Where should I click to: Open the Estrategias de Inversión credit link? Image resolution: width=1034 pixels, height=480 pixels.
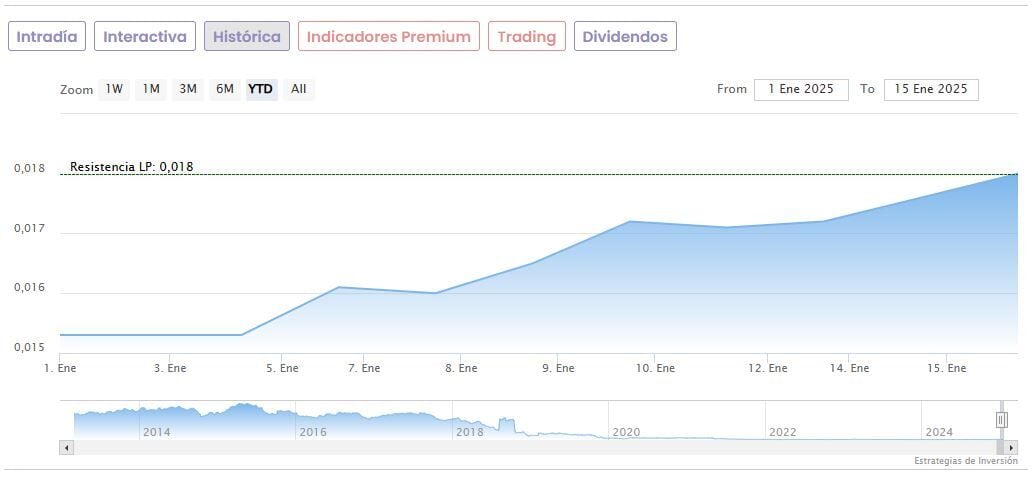pos(964,461)
